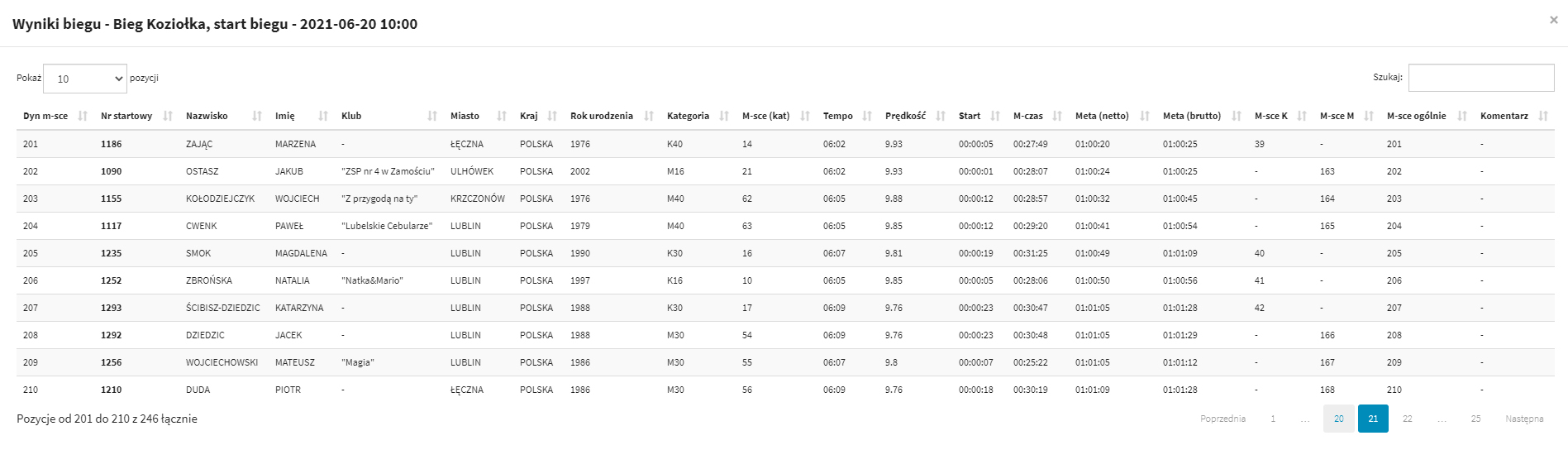The height and width of the screenshot is (450, 1568).
Task: Click the Następna pagination link
Action: 1524,419
